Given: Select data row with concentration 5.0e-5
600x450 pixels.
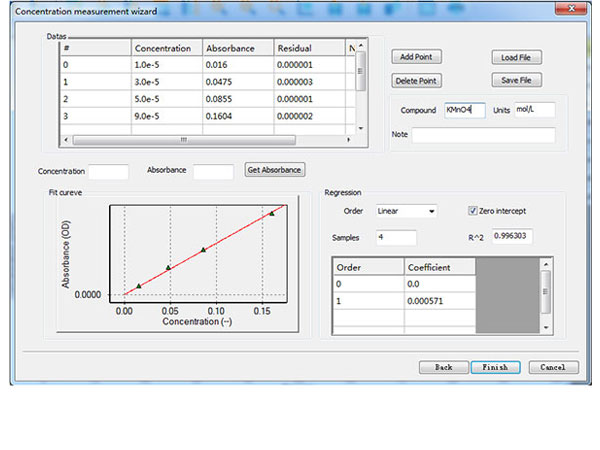Looking at the screenshot, I should pyautogui.click(x=165, y=100).
